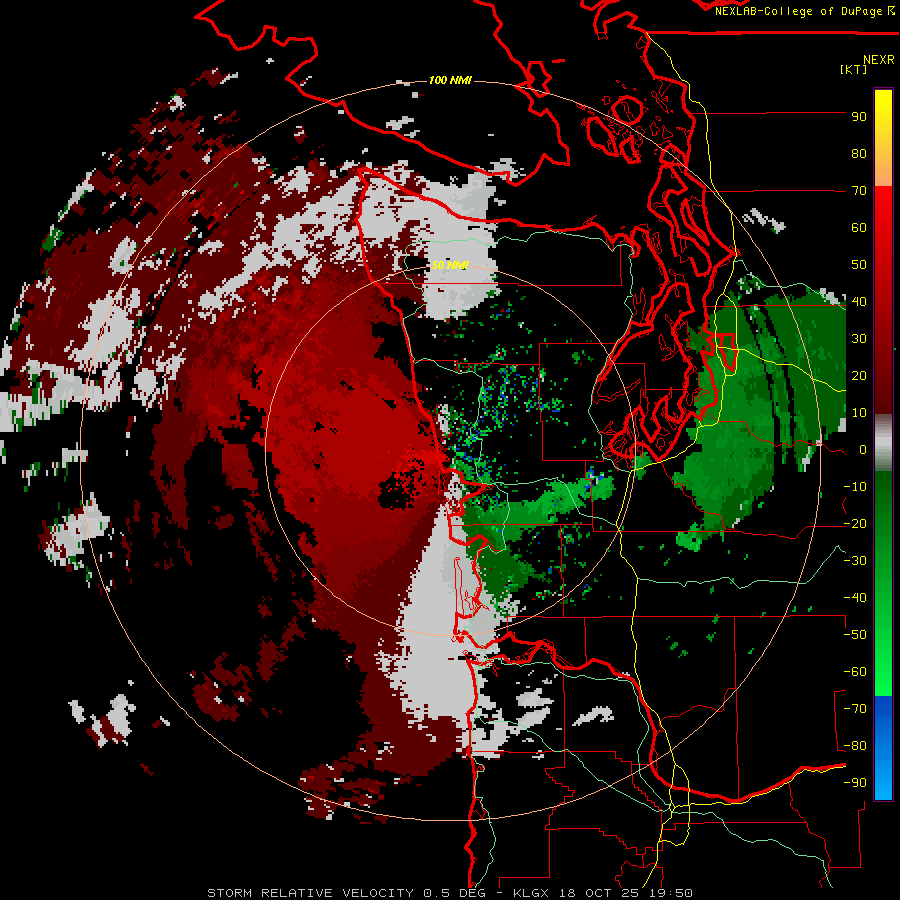The width and height of the screenshot is (900, 900).
Task: Click the -10 value on the velocity scale
Action: point(855,487)
